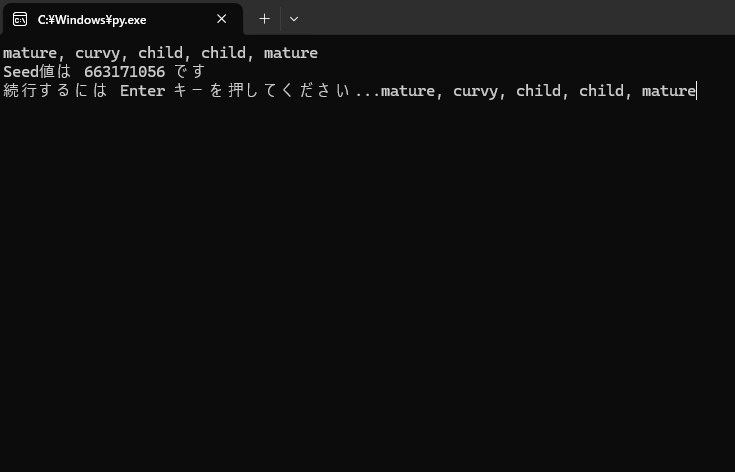The width and height of the screenshot is (735, 472).
Task: Click the word "curvy" on the third line
Action: 475,91
